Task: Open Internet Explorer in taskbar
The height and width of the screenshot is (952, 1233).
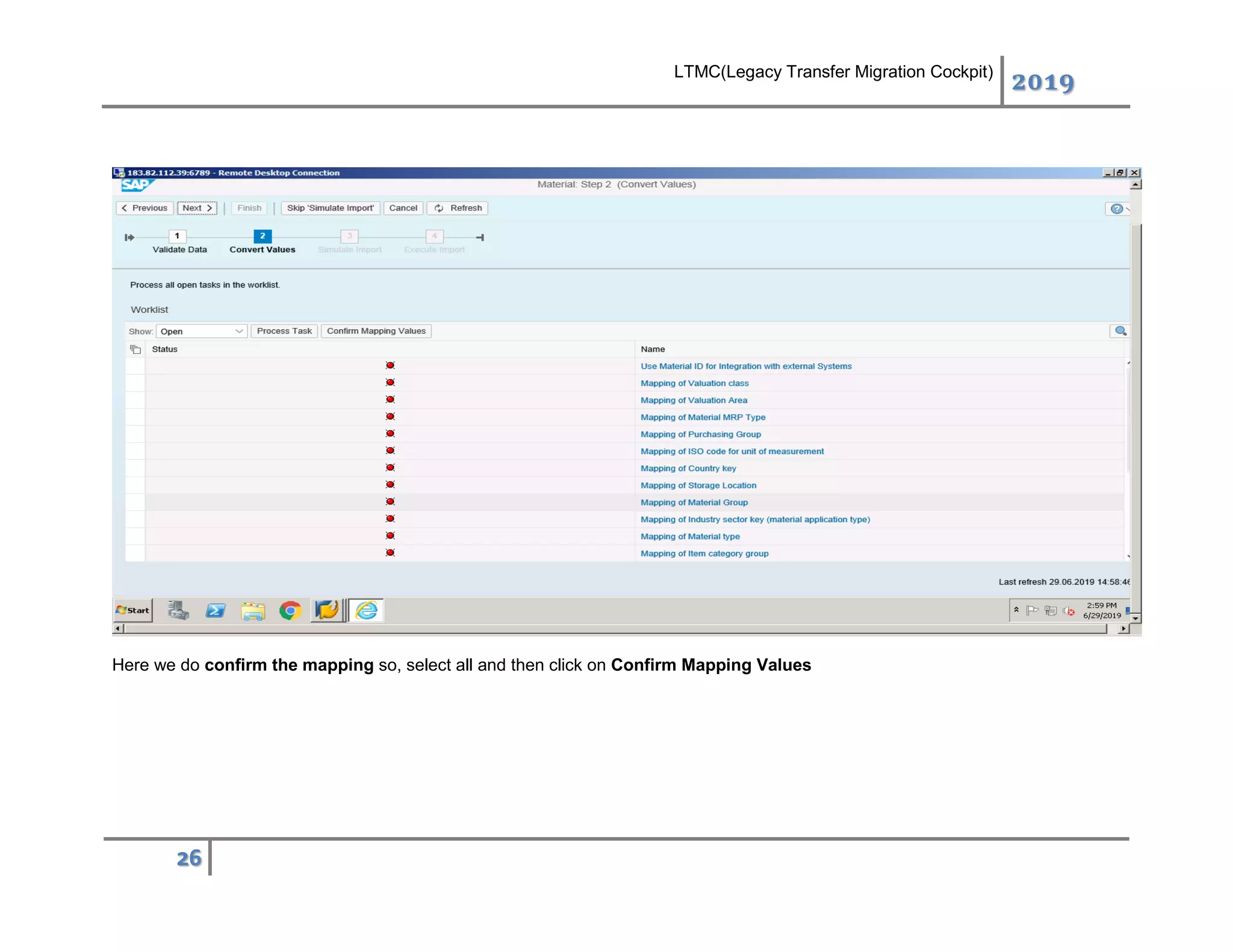Action: click(x=366, y=611)
